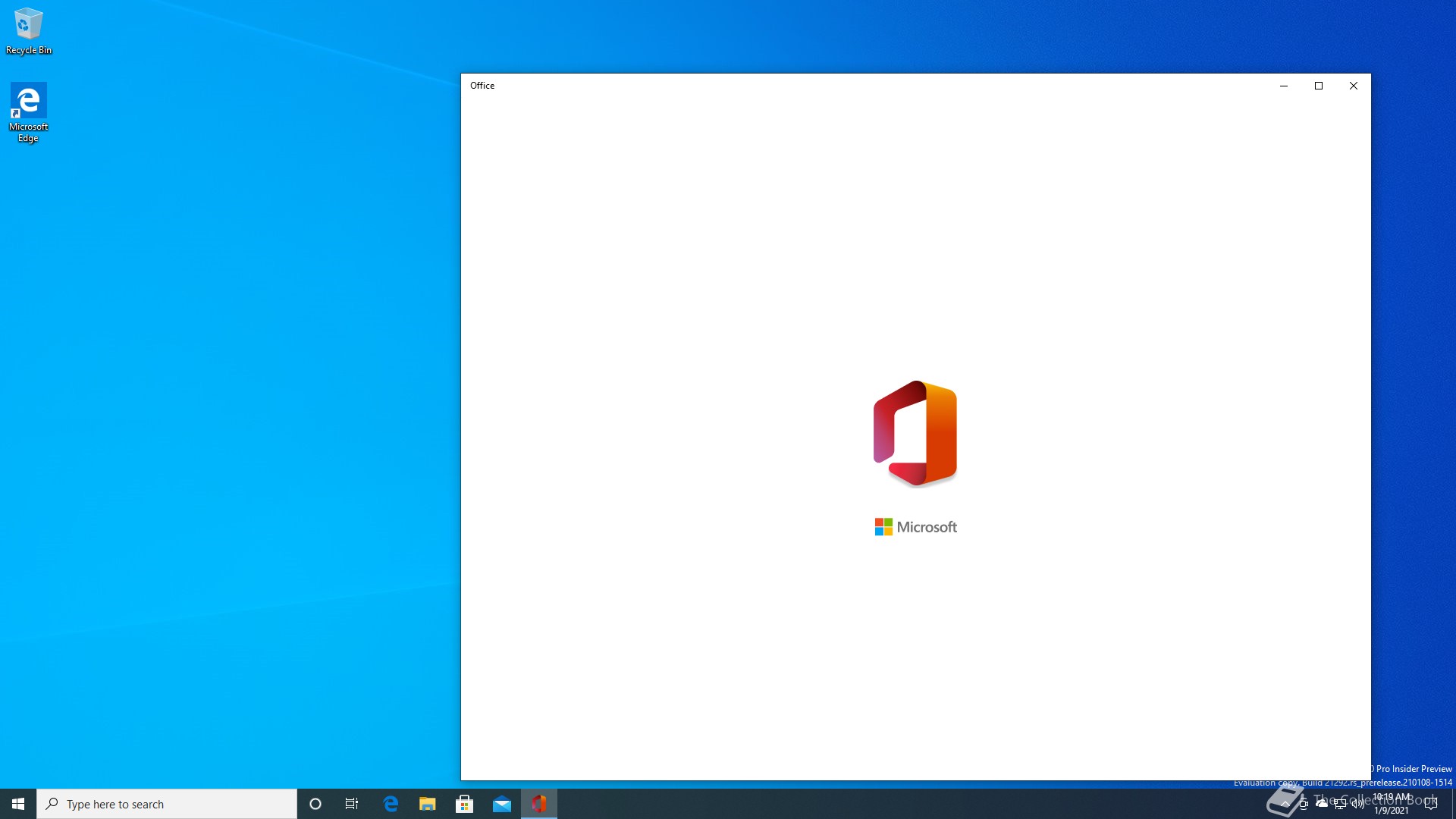This screenshot has height=819, width=1456.
Task: Click the Office app taskbar button
Action: click(539, 804)
